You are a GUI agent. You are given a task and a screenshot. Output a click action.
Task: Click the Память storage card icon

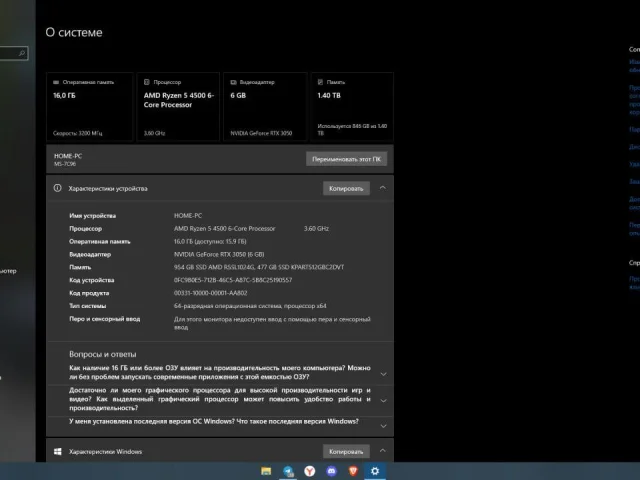(320, 82)
